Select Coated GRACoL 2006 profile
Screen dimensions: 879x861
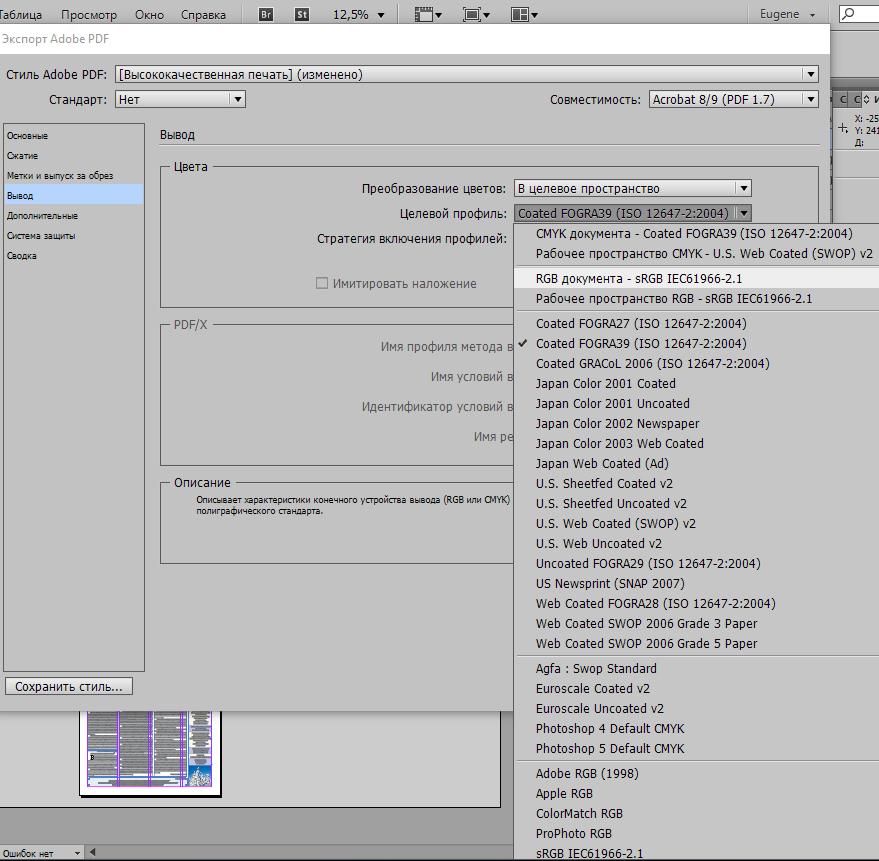pyautogui.click(x=696, y=364)
